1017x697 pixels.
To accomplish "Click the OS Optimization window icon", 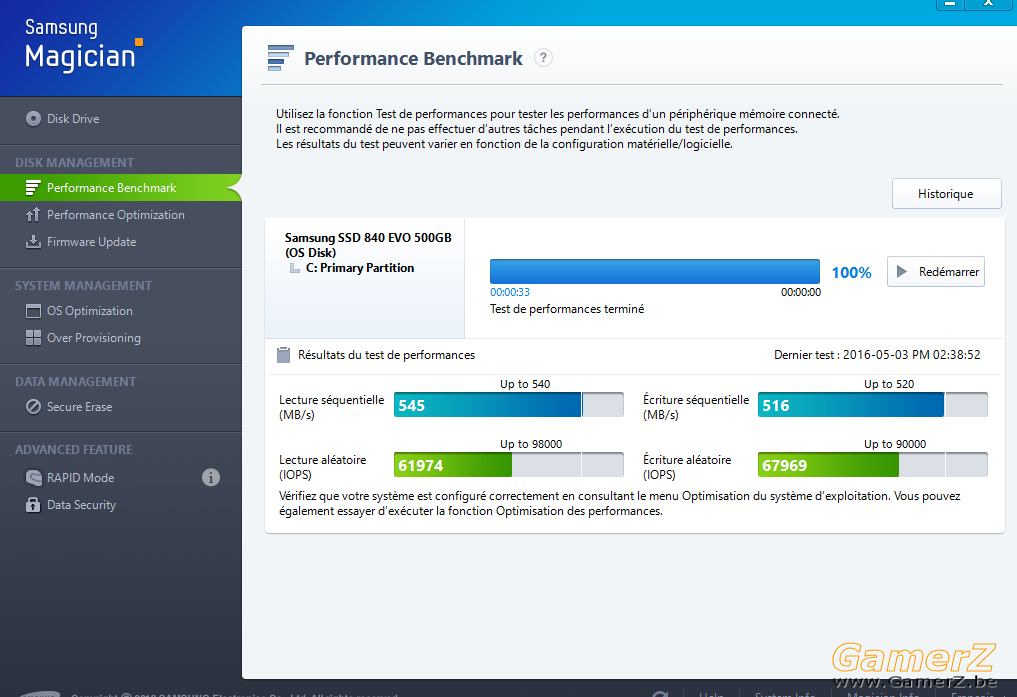I will click(x=33, y=311).
